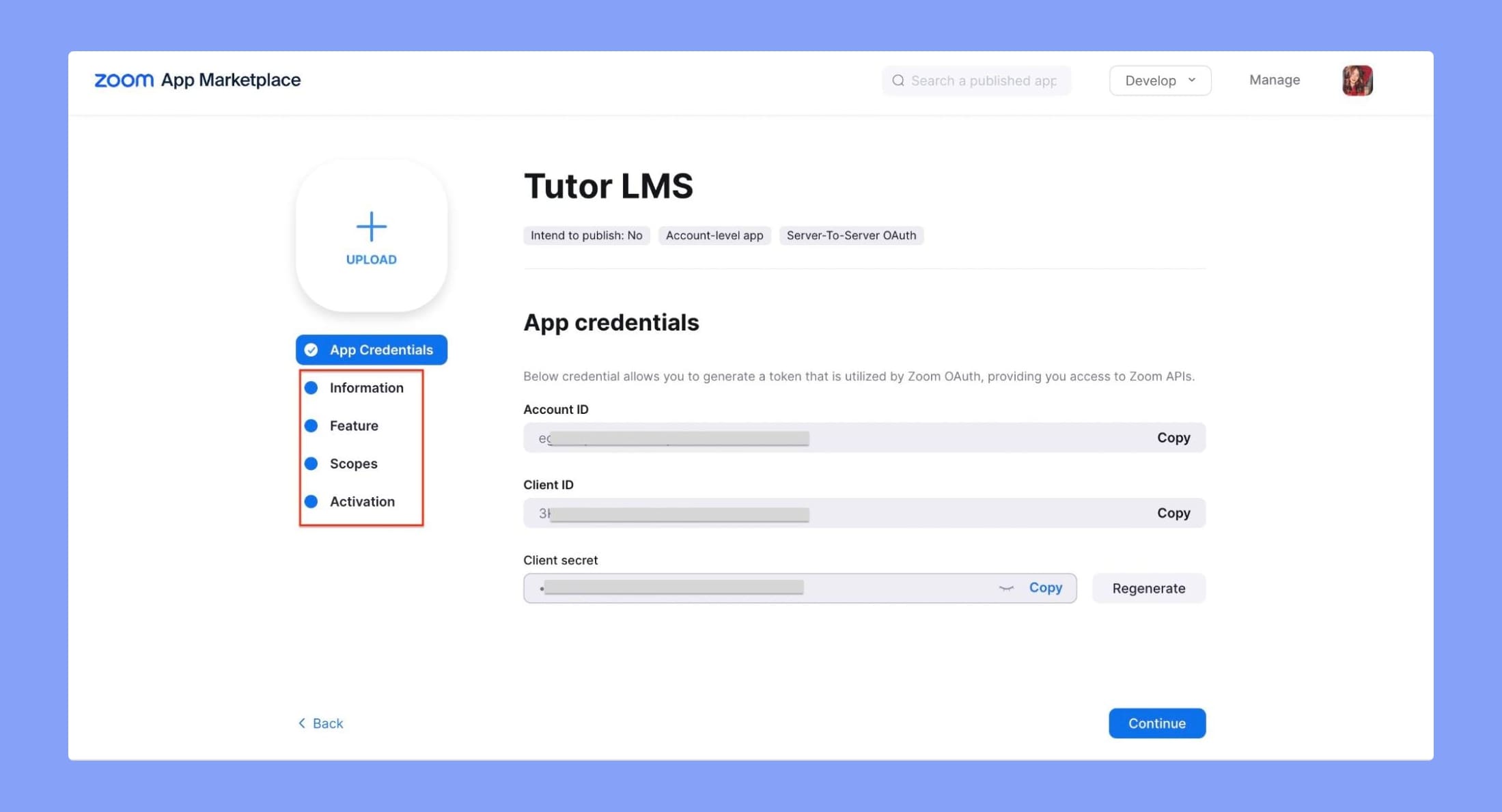Viewport: 1502px width, 812px height.
Task: Select the Server-To-Server OAuth badge
Action: pyautogui.click(x=851, y=235)
